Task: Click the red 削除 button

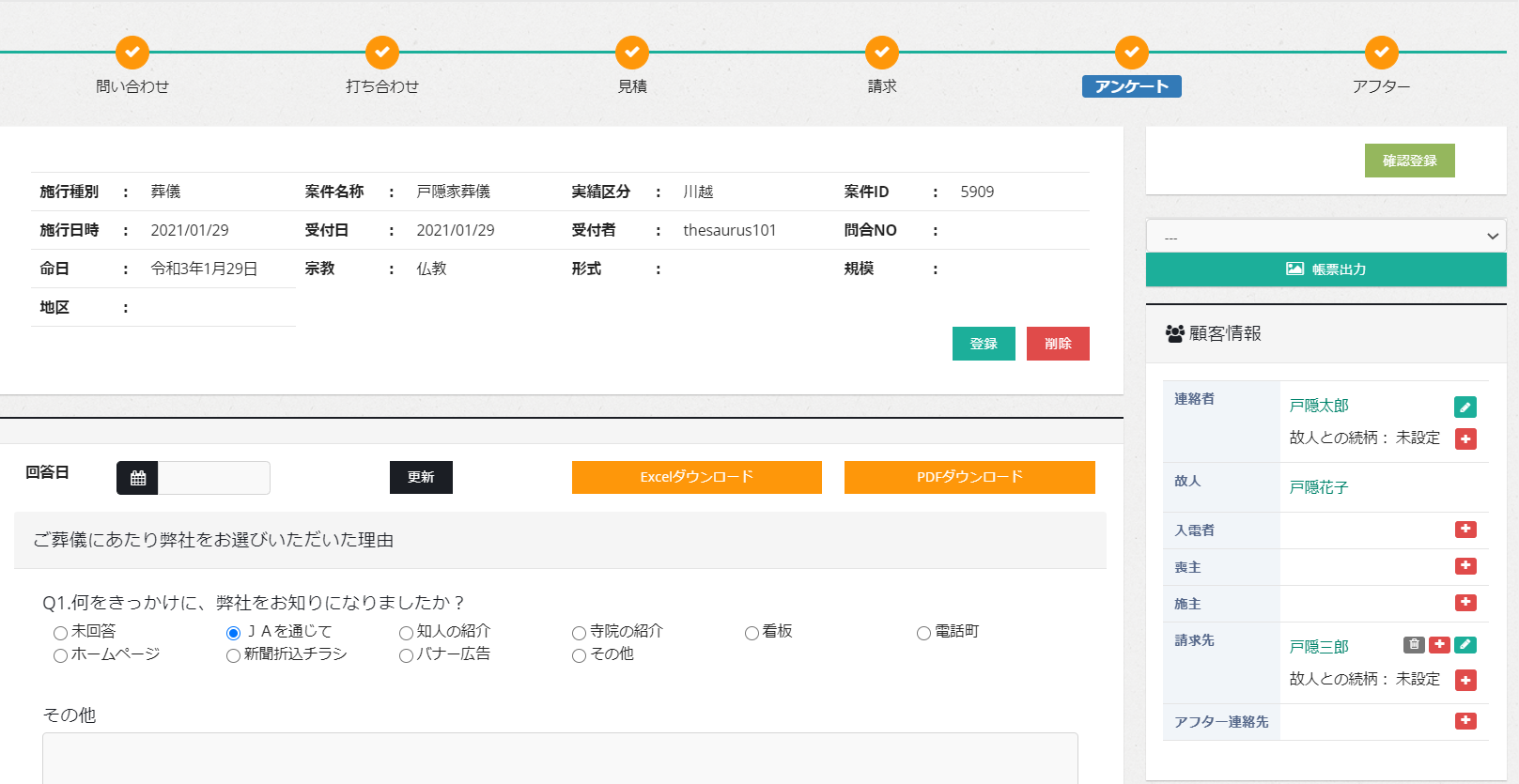Action: click(1058, 344)
